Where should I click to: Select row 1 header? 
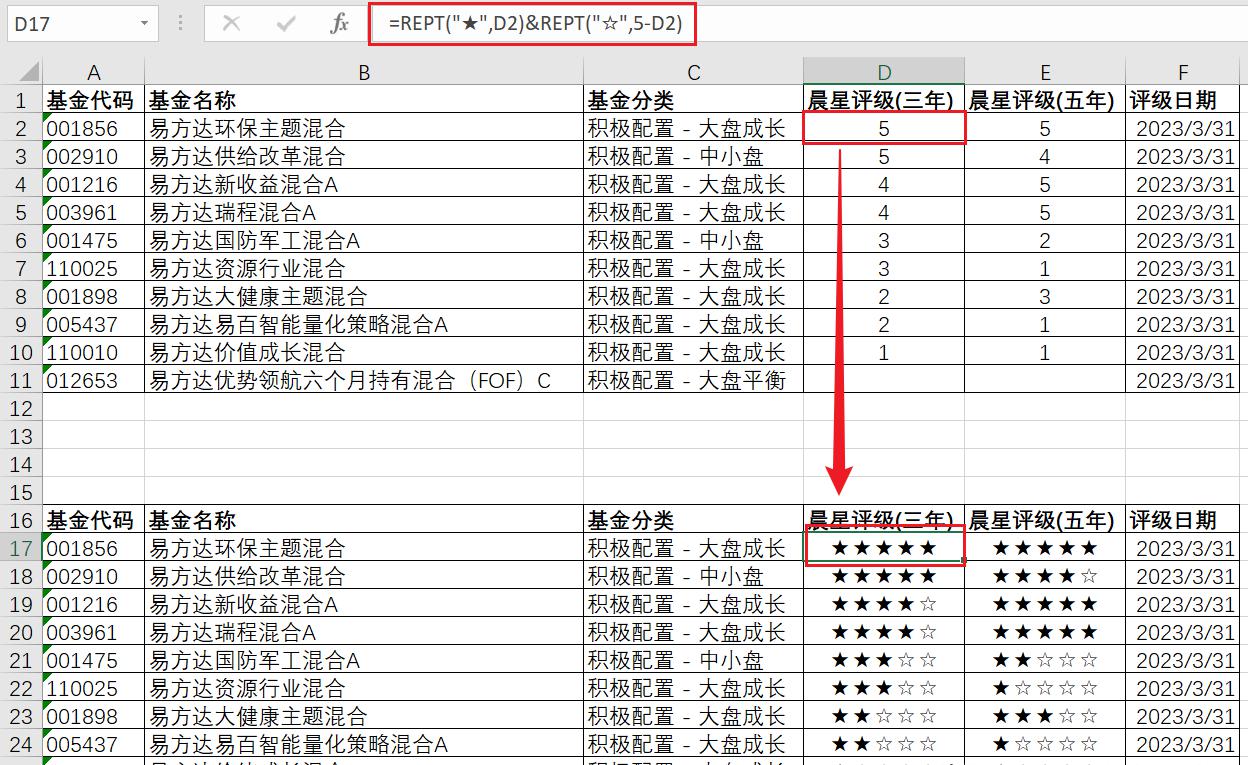[21, 100]
